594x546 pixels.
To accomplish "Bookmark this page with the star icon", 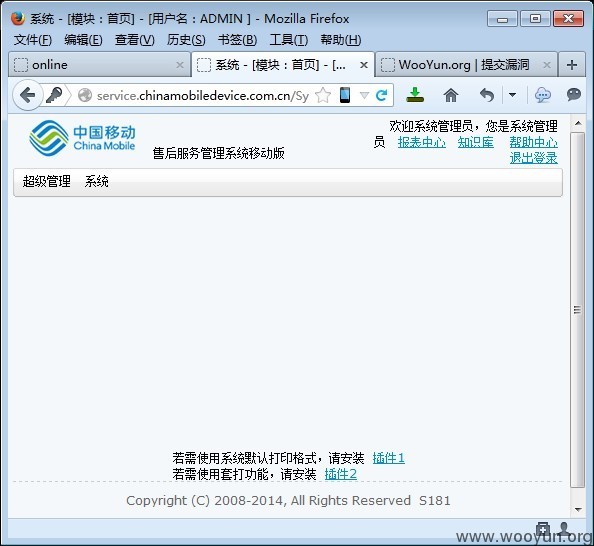I will click(x=323, y=95).
